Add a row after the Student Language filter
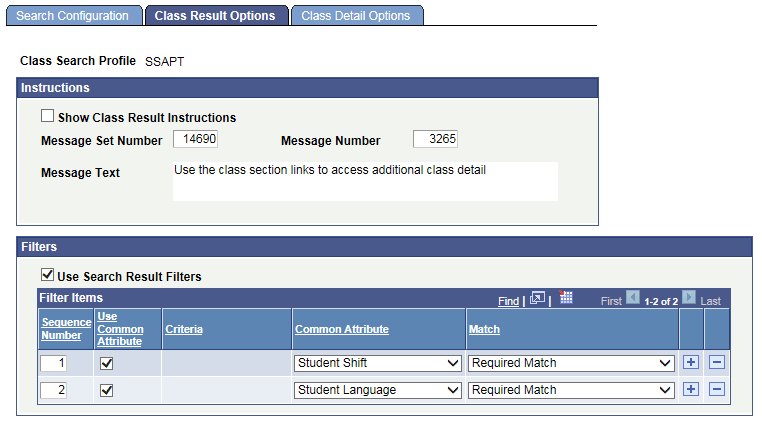Screen dimensions: 762x425 [x=691, y=389]
